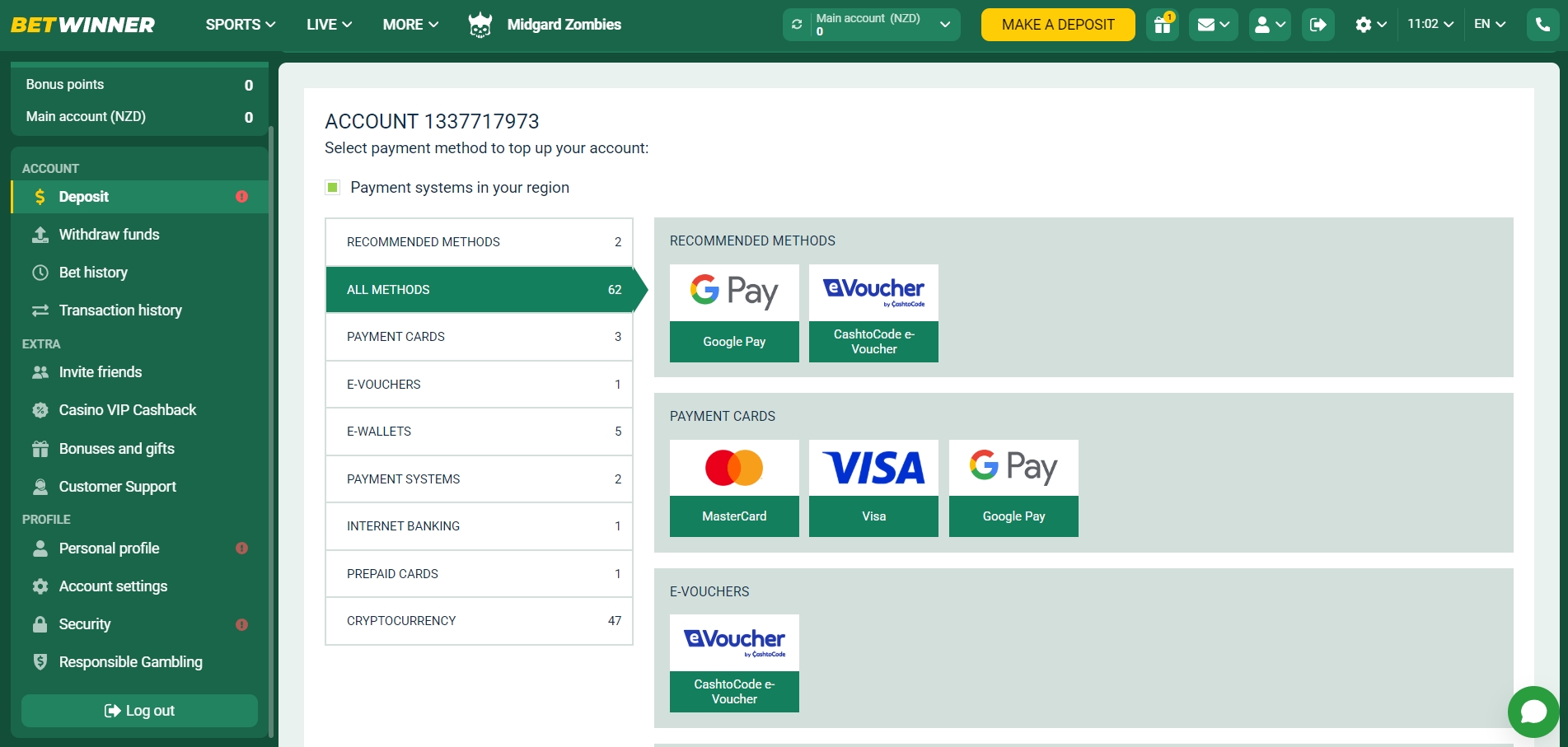Click the Security padlock icon
Screen dimensions: 1568x747
coord(40,624)
